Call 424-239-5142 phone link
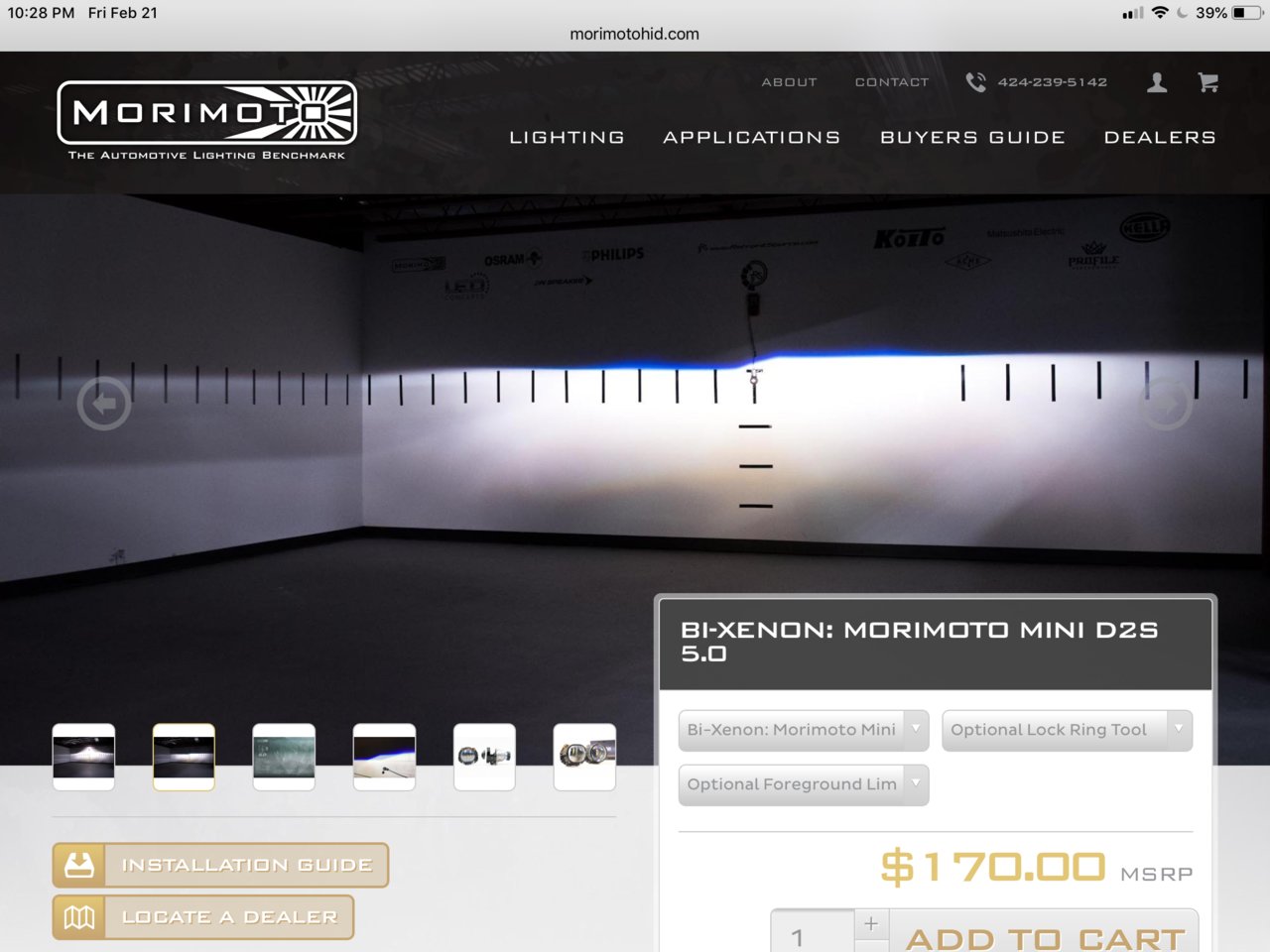 click(1053, 82)
